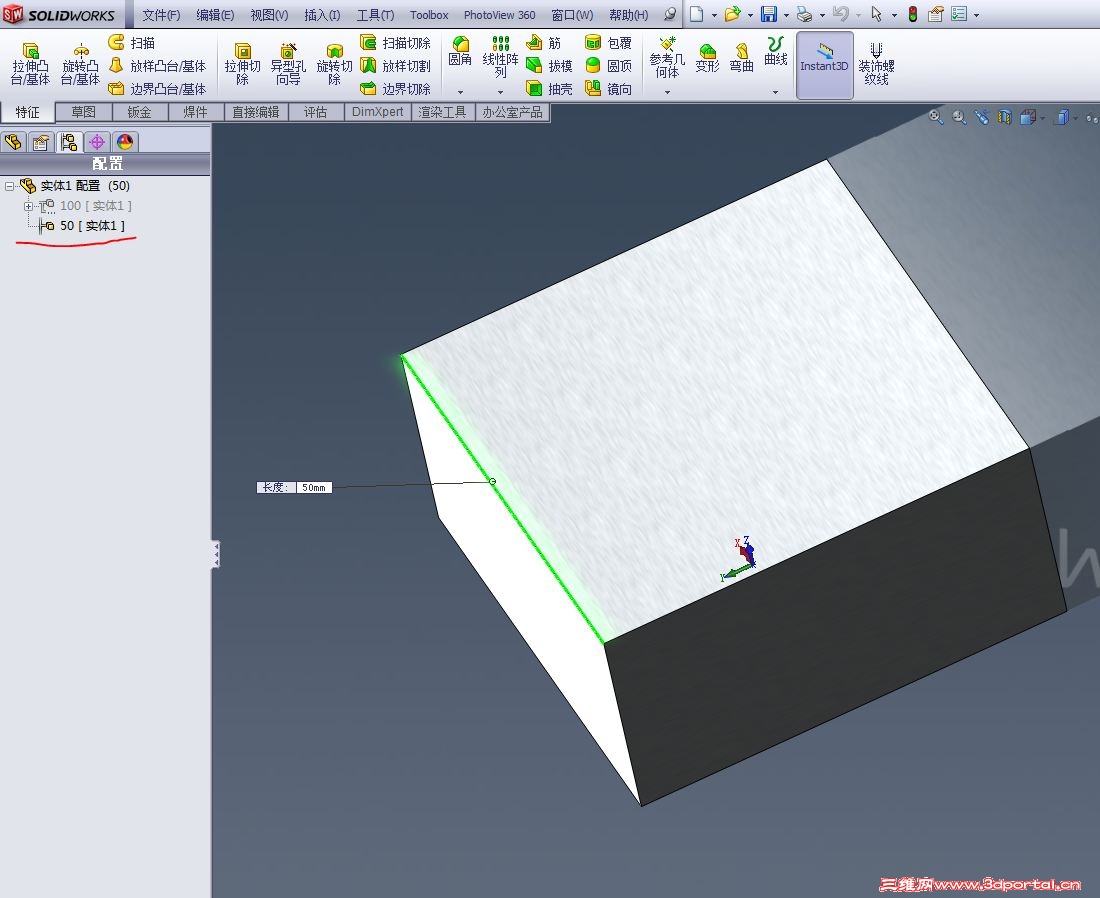Expand the Linear Pattern dropdown arrow
This screenshot has width=1100, height=898.
[500, 92]
